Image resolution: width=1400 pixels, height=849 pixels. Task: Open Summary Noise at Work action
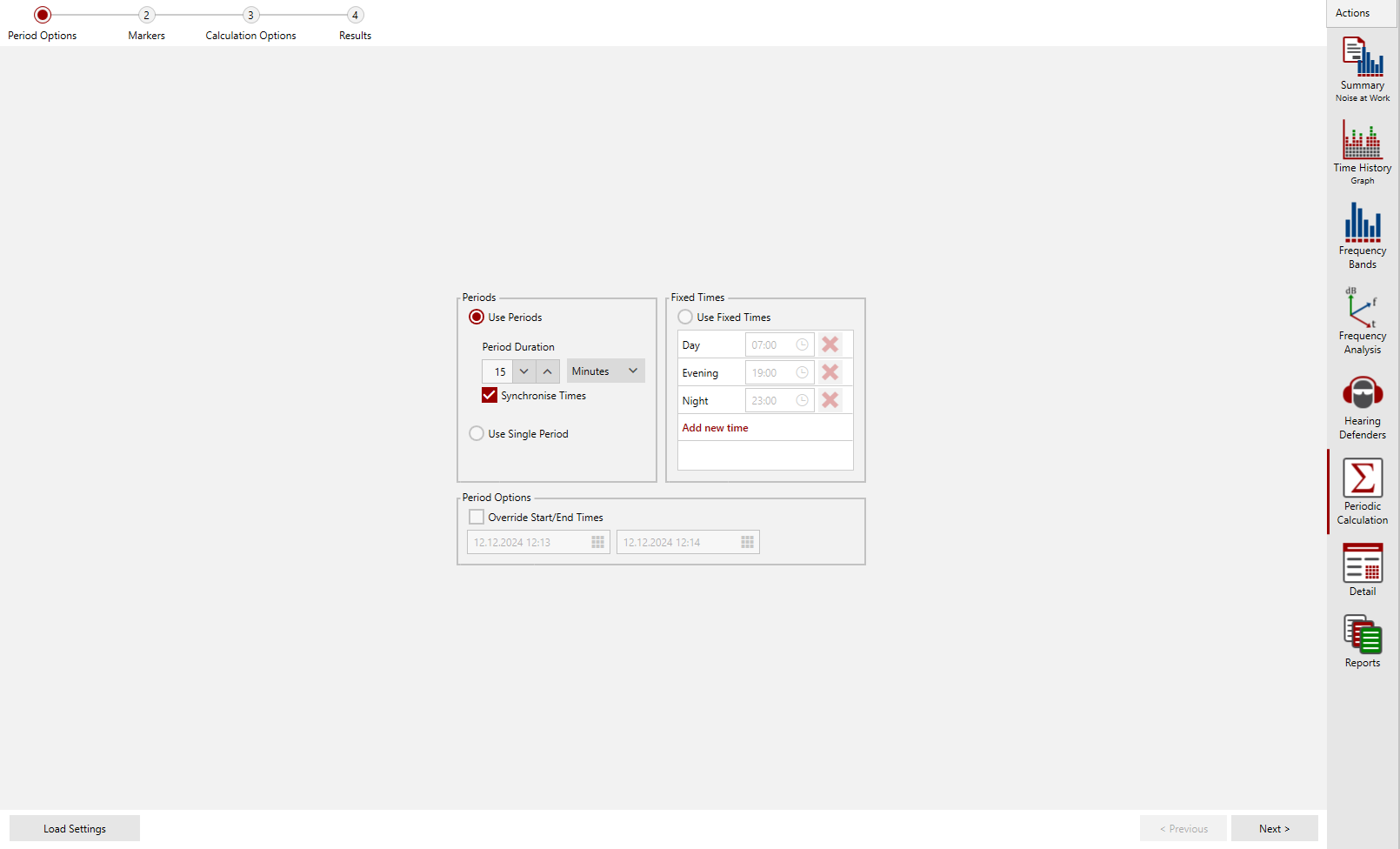1363,70
